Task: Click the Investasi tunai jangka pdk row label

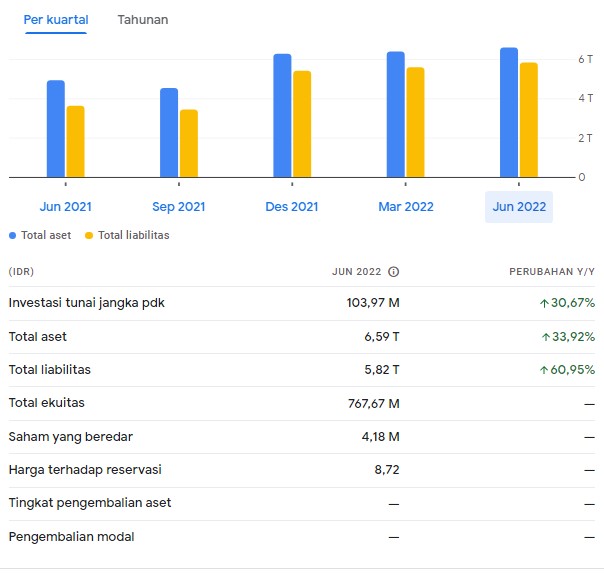Action: click(x=87, y=303)
